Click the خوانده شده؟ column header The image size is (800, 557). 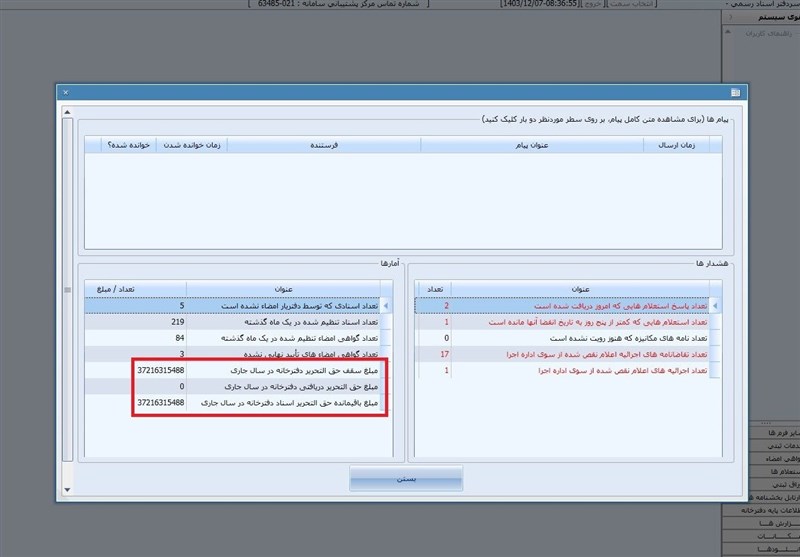point(128,145)
